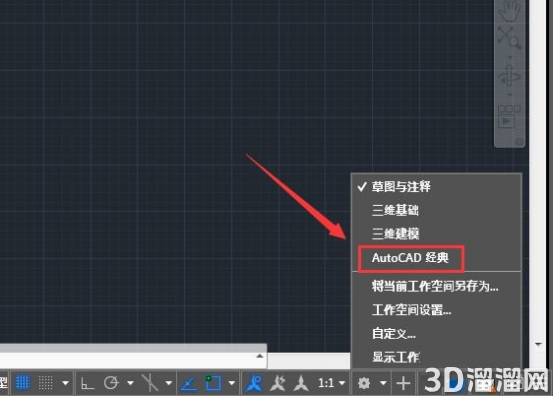Click the workspace switching gear icon
553x396 pixels.
(x=364, y=383)
